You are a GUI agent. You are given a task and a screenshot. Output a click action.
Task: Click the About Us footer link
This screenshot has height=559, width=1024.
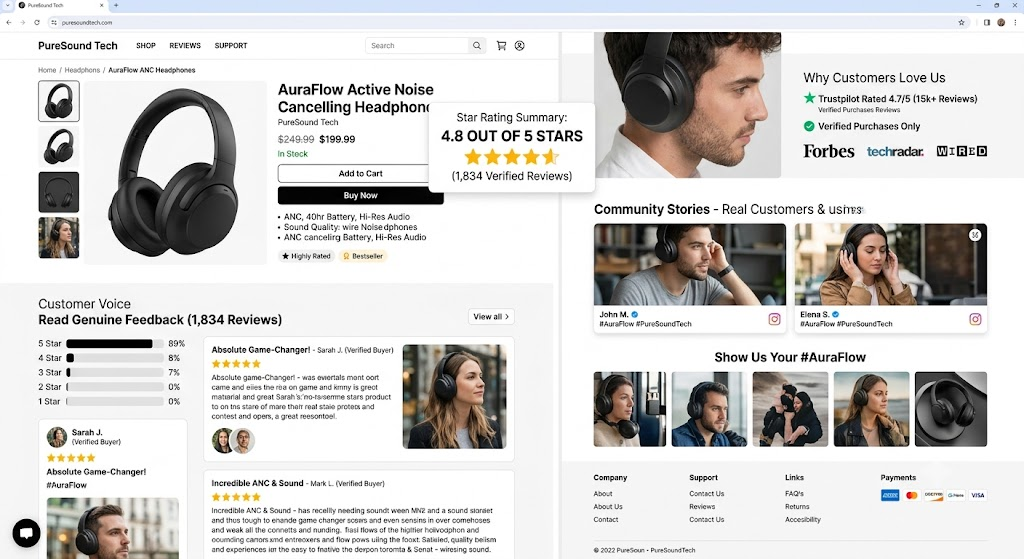point(608,507)
